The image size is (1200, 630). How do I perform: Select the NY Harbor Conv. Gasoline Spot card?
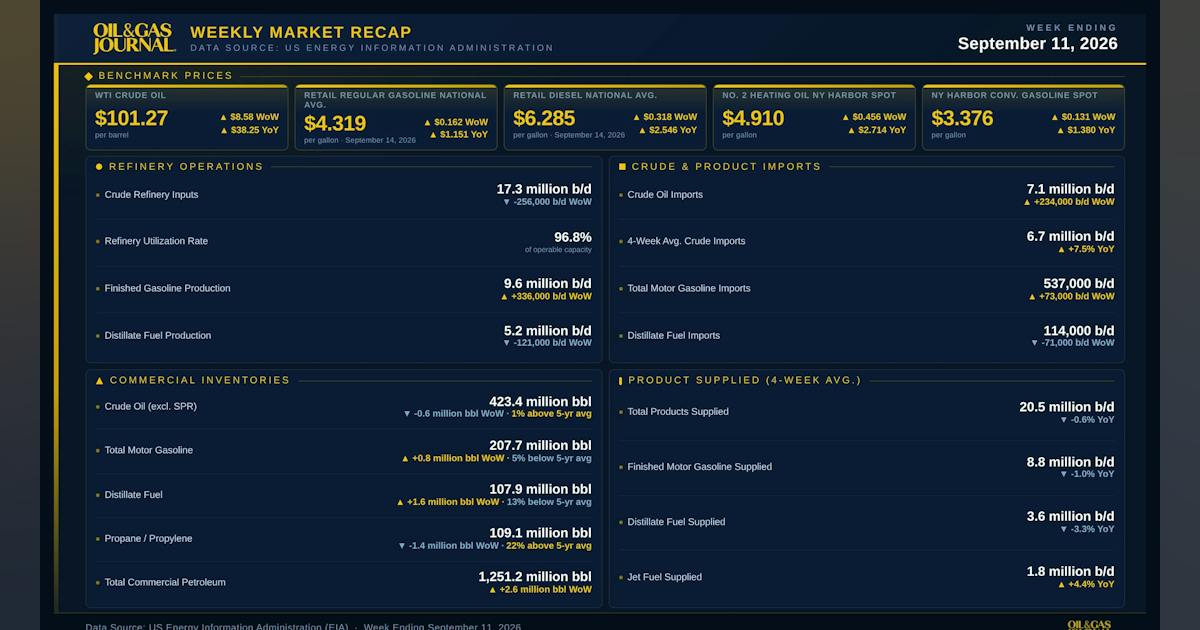1023,117
